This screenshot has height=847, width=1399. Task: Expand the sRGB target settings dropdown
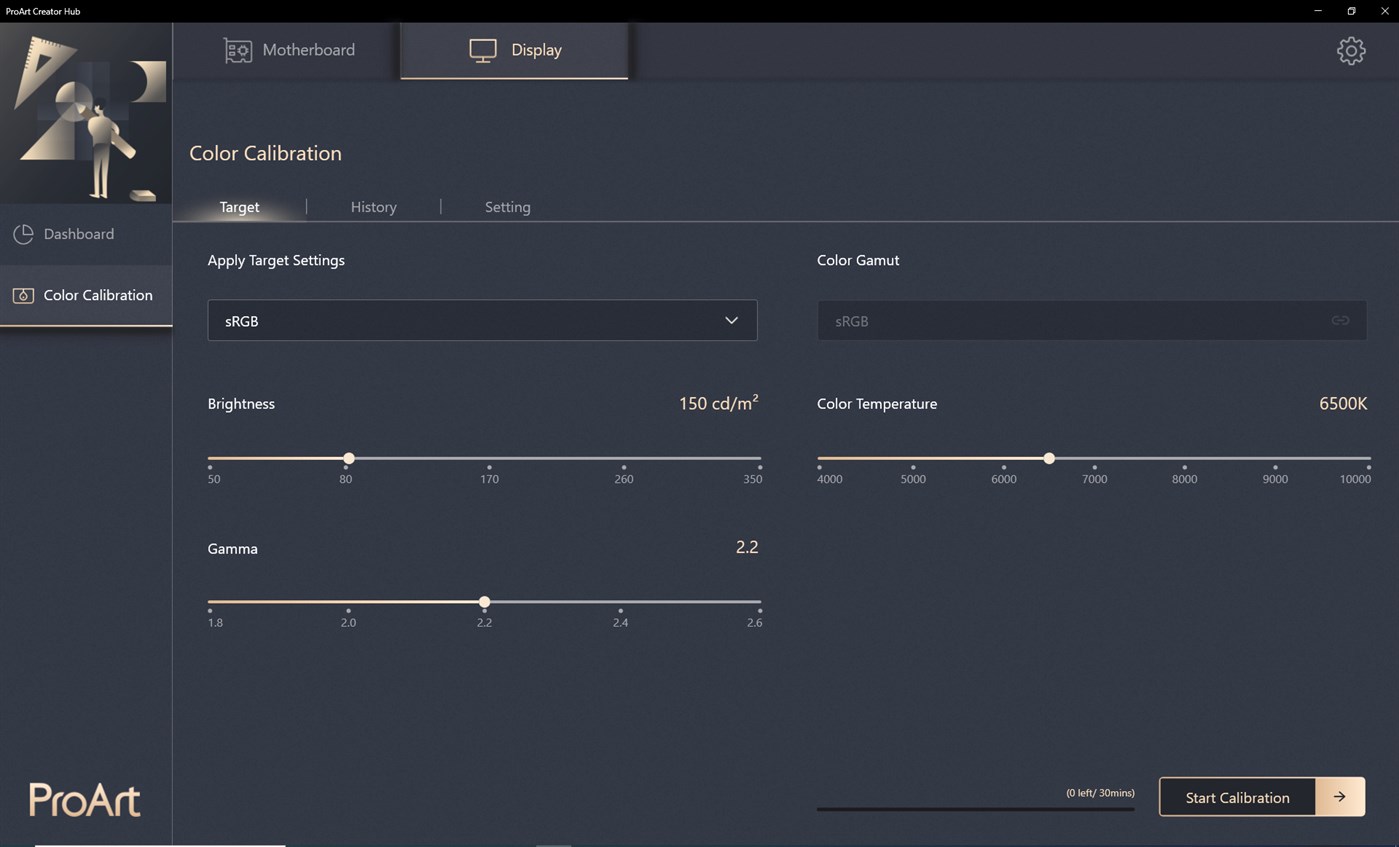pos(482,320)
